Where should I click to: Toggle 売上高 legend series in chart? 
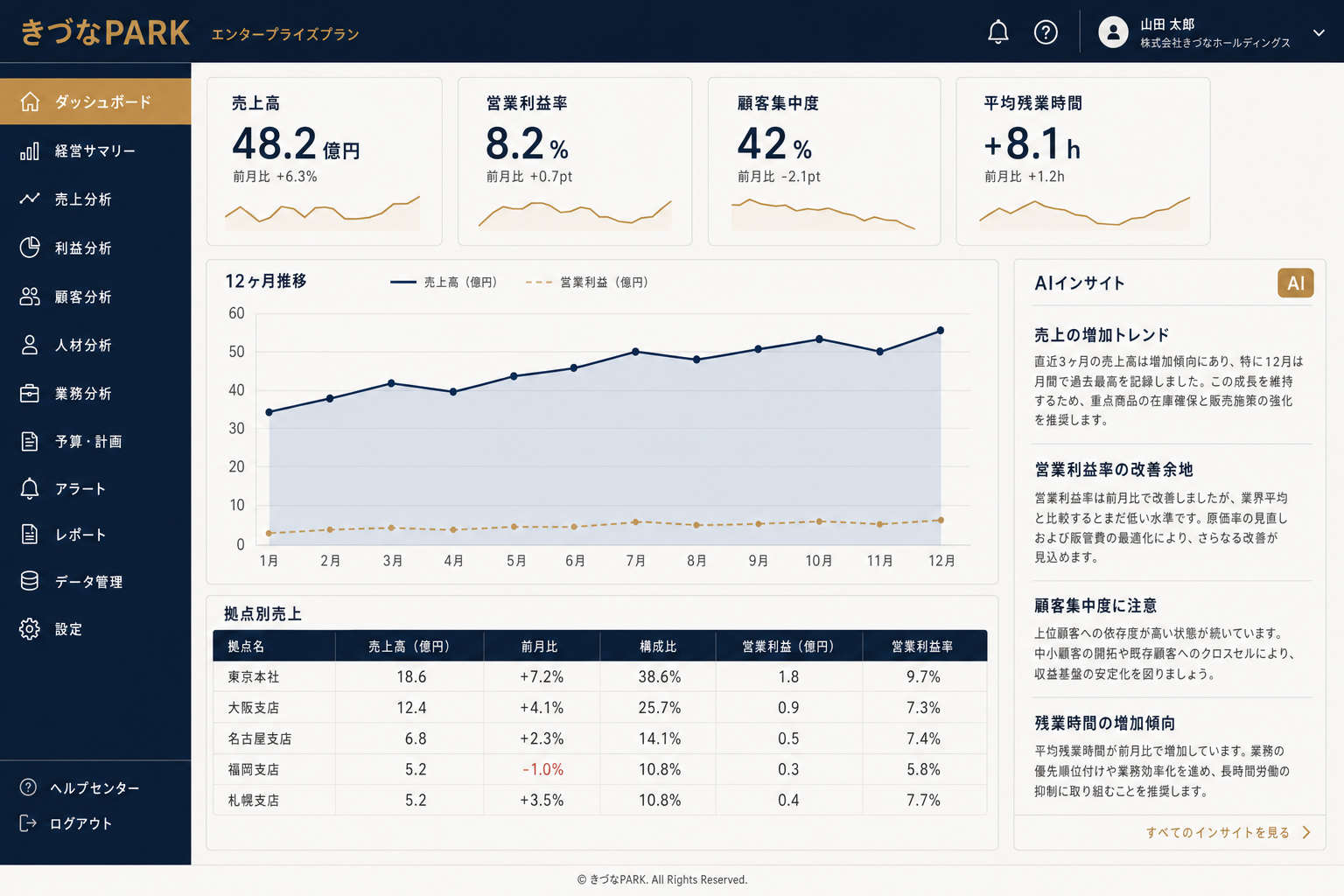click(x=444, y=282)
